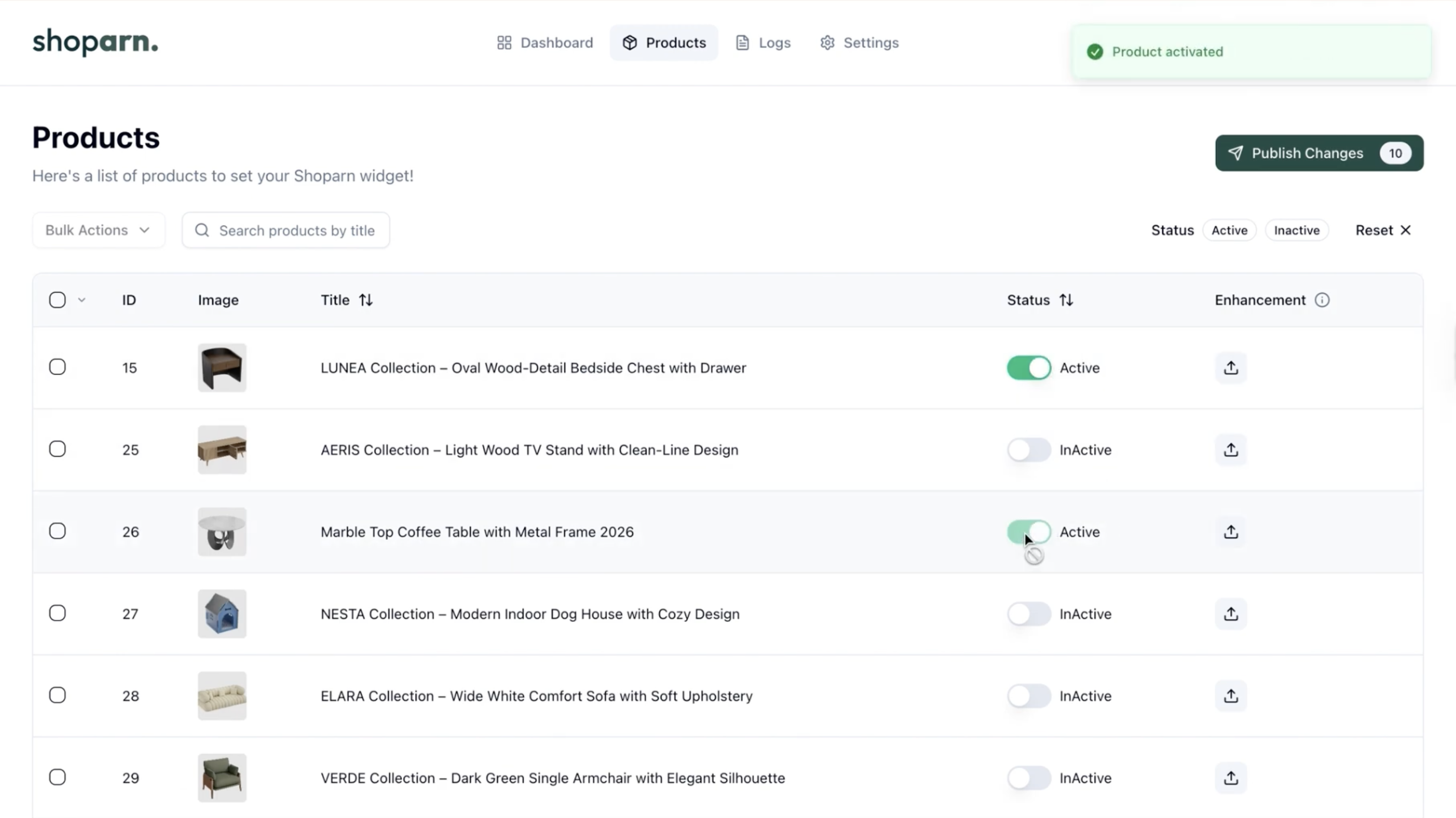Click the upload enhancement icon for product 15

pyautogui.click(x=1231, y=368)
